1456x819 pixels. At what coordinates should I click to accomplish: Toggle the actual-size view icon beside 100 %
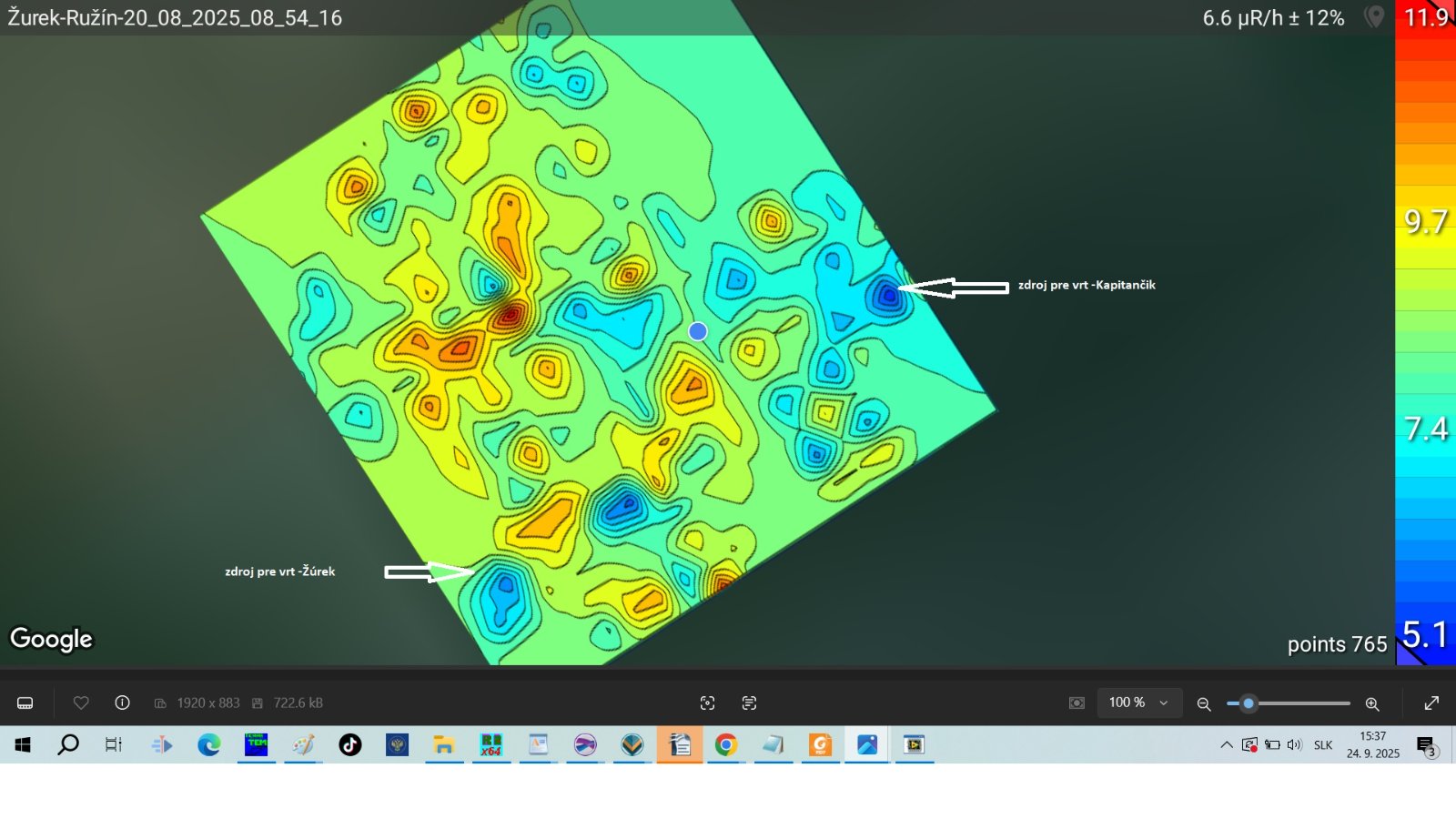coord(1077,703)
